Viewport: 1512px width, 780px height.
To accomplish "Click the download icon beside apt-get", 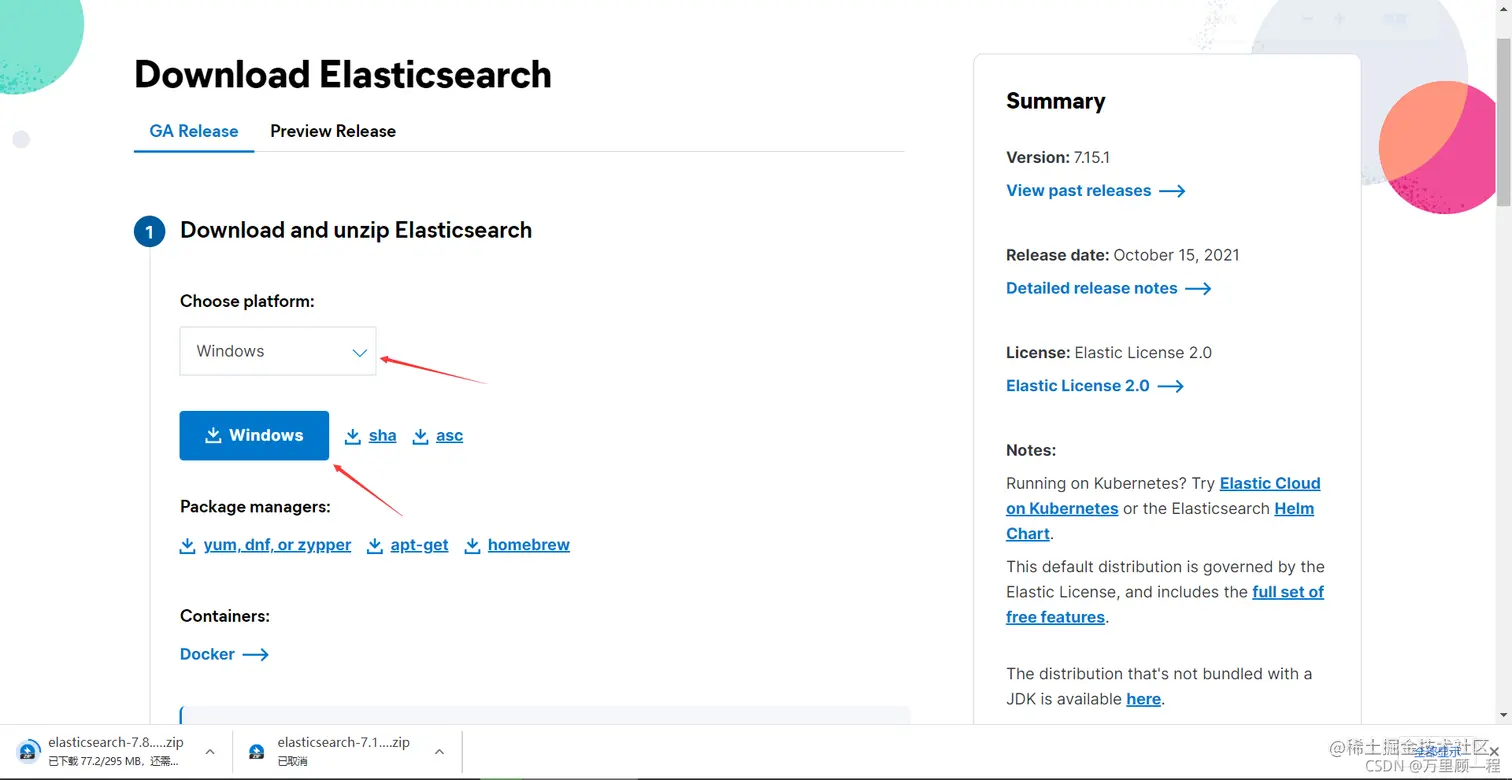I will point(375,546).
